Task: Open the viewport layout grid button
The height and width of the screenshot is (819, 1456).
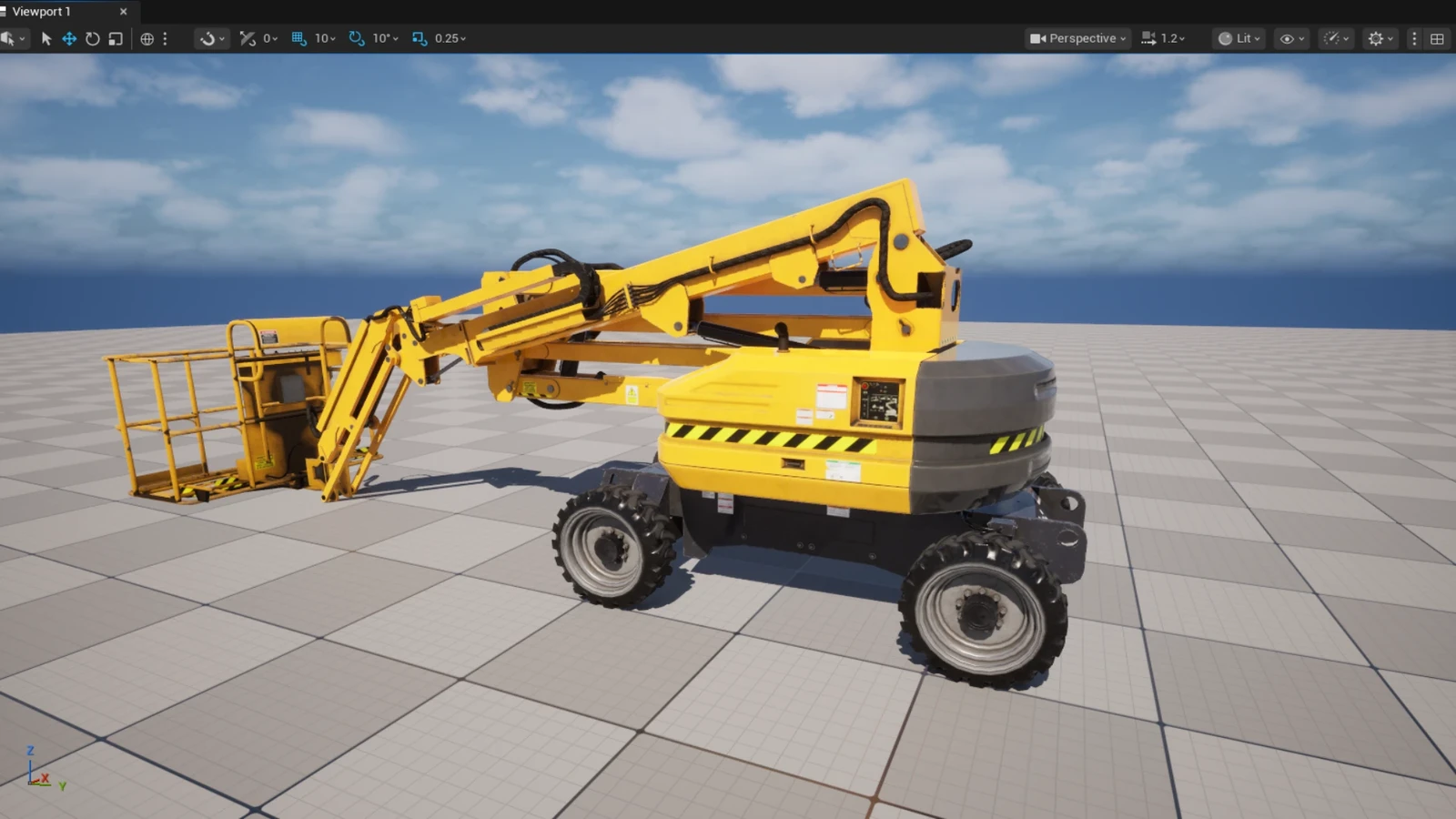Action: point(1437,38)
